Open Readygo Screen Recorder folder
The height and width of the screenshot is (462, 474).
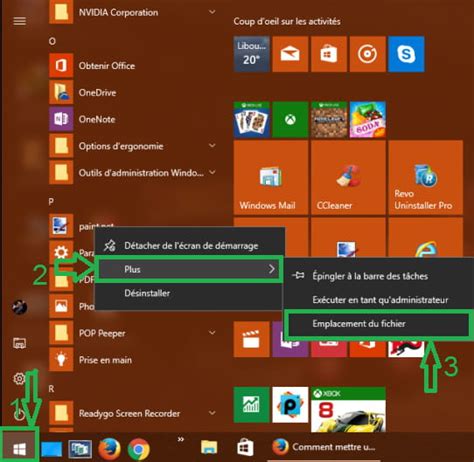point(133,413)
